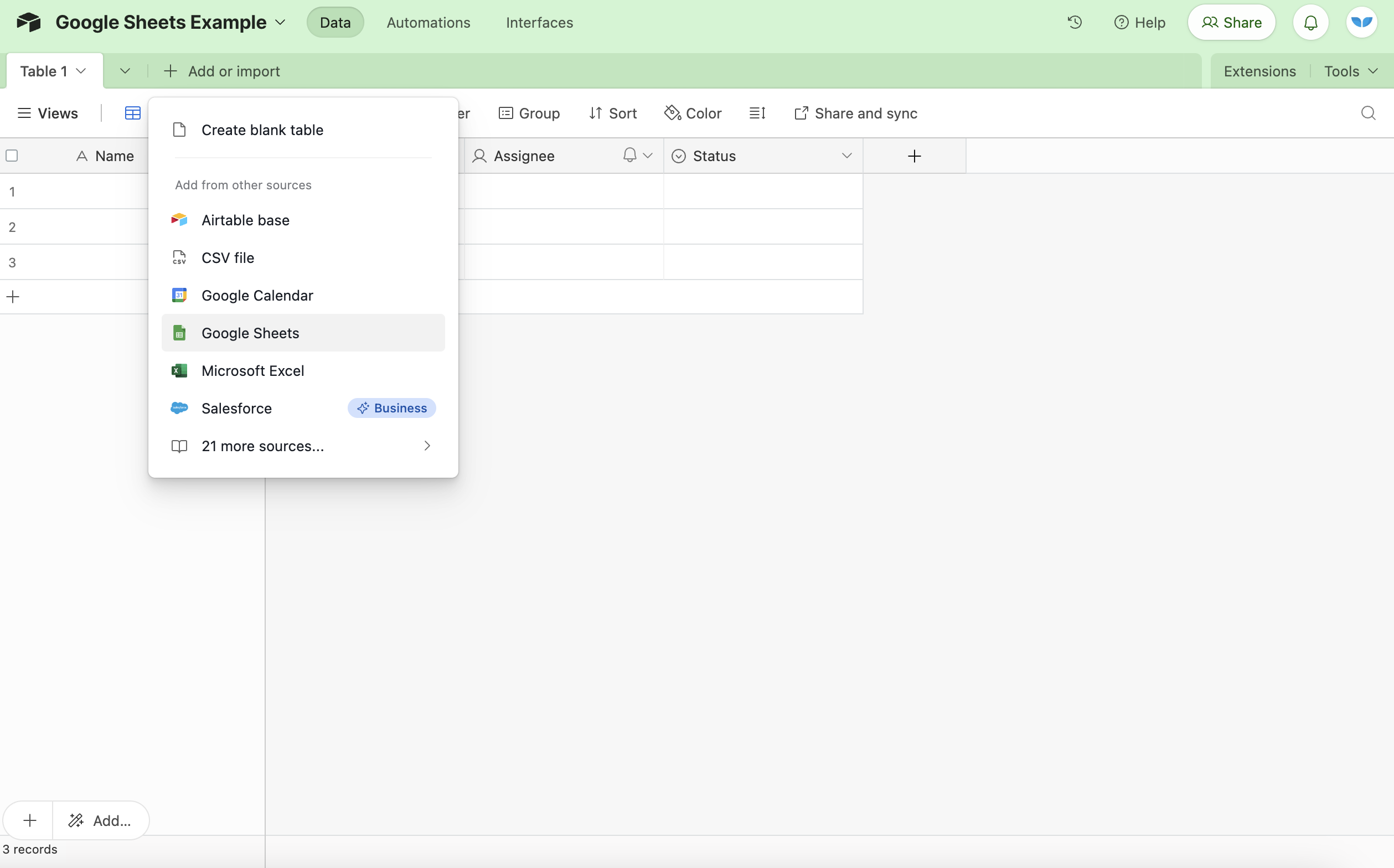Open Share and sync
Screen dimensions: 1394x868
pyautogui.click(x=855, y=113)
